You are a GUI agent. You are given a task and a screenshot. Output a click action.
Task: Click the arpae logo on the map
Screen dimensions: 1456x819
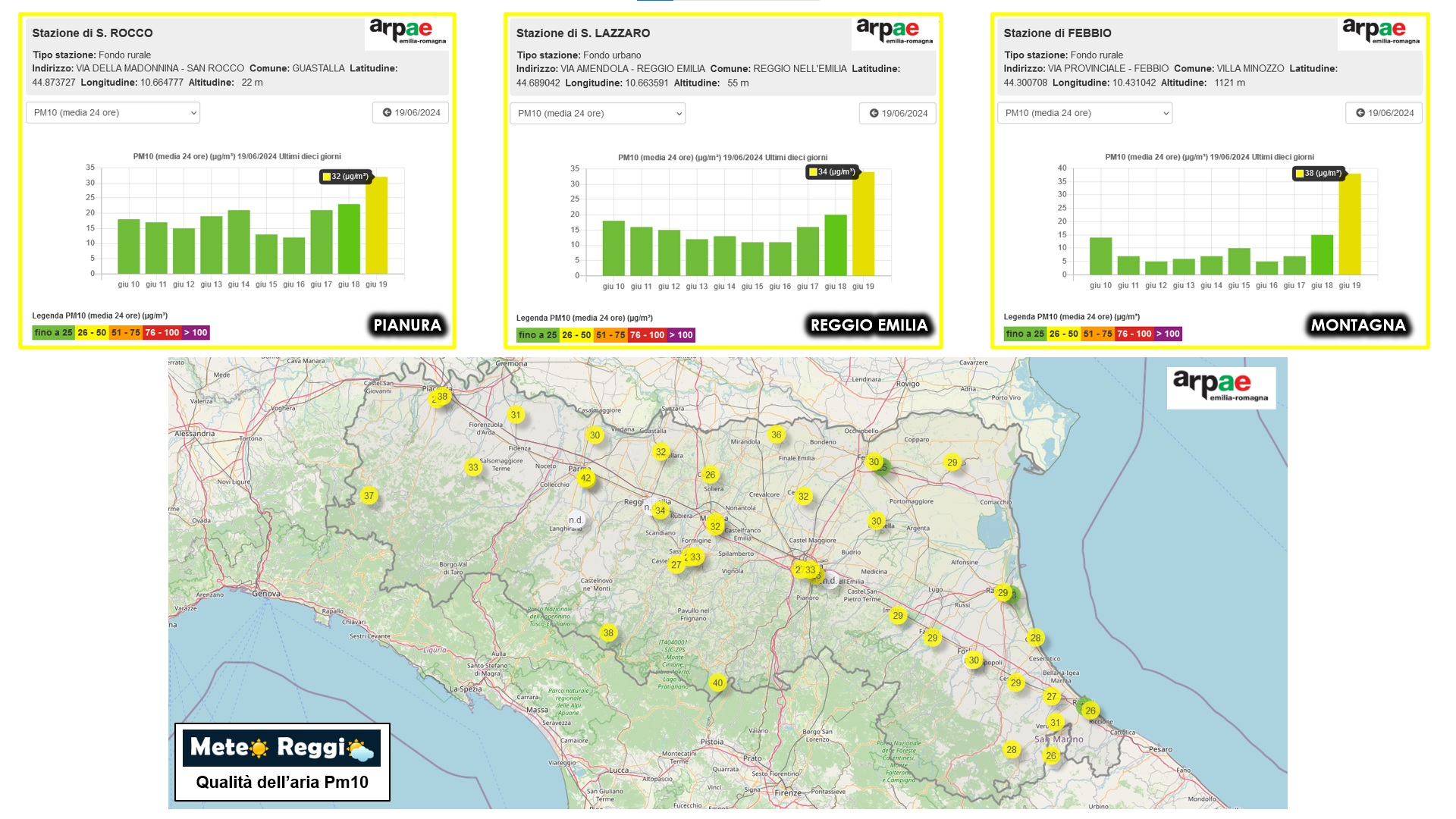1221,387
